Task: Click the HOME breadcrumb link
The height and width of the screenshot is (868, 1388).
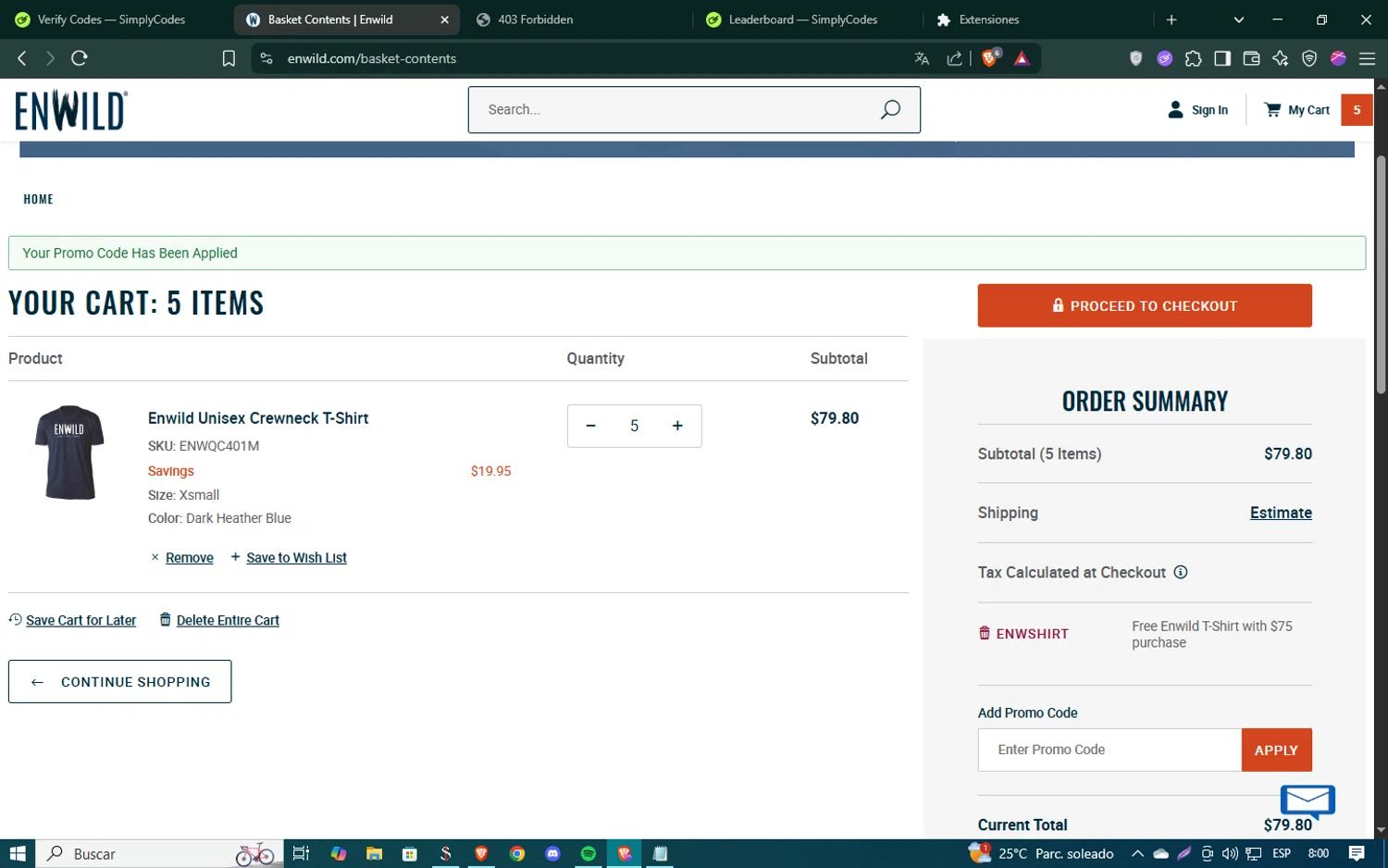Action: (38, 199)
